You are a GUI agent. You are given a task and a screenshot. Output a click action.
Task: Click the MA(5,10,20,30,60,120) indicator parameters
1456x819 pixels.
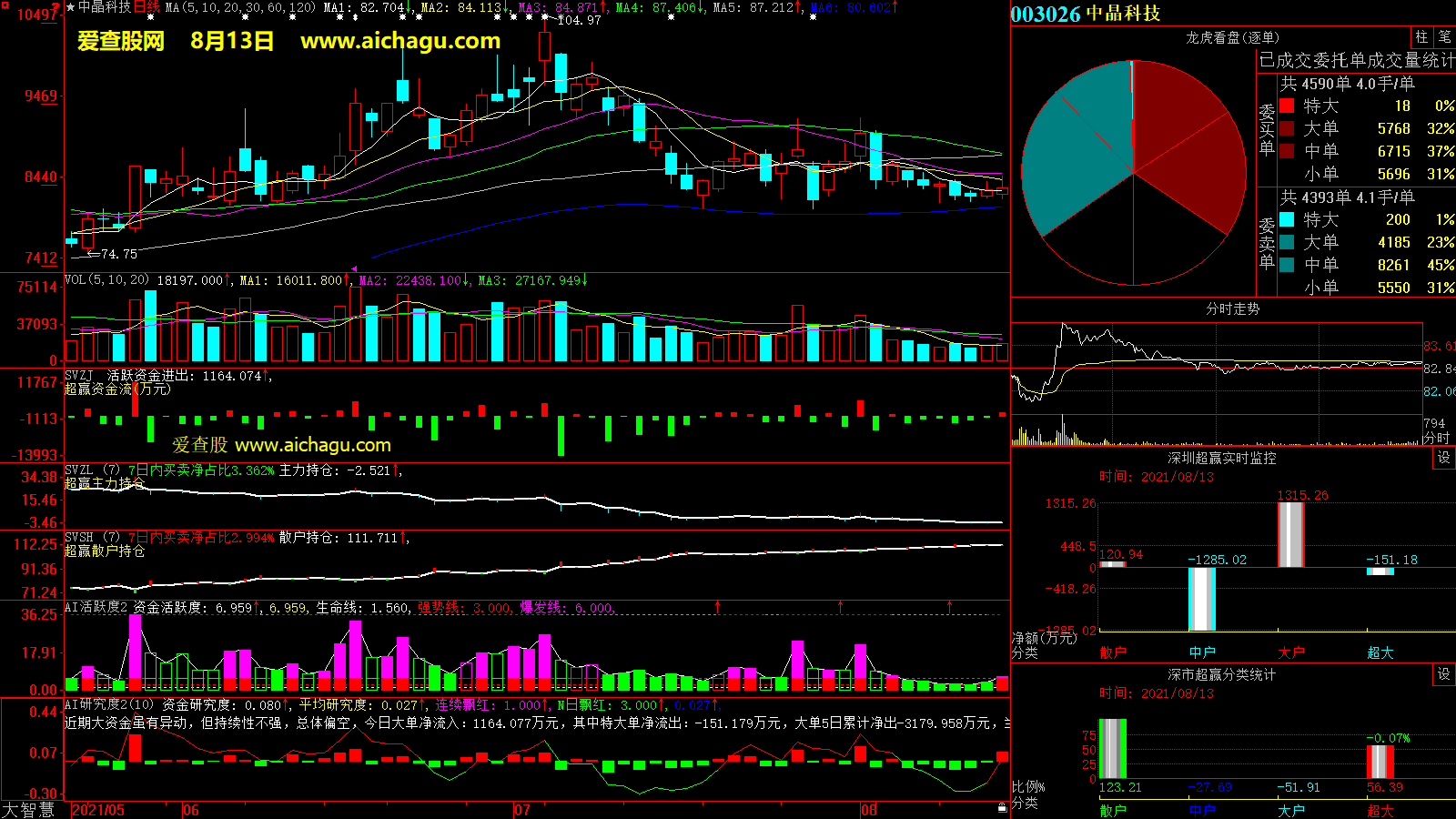(x=241, y=7)
